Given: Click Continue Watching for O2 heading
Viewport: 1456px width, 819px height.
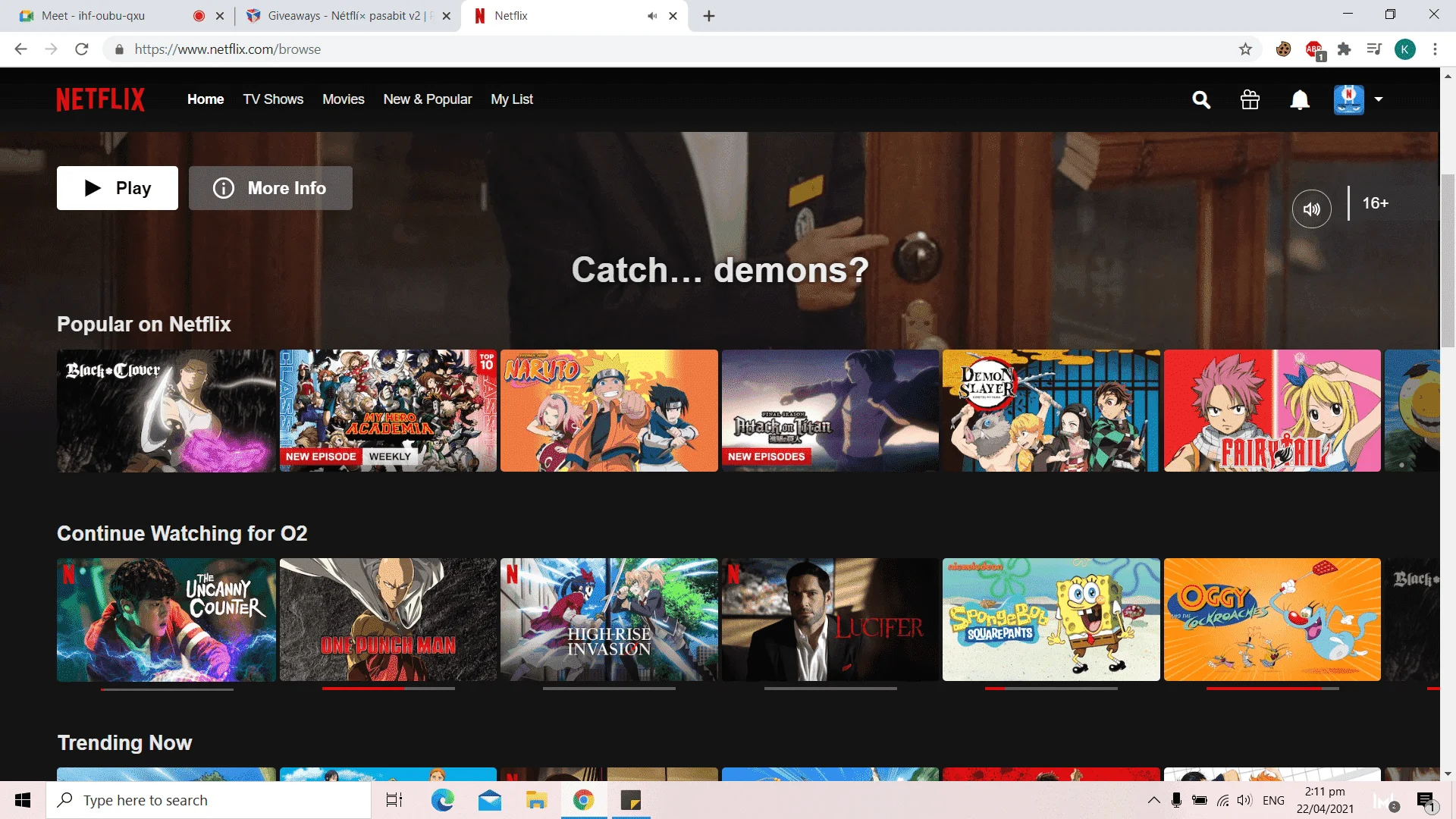Looking at the screenshot, I should [182, 534].
